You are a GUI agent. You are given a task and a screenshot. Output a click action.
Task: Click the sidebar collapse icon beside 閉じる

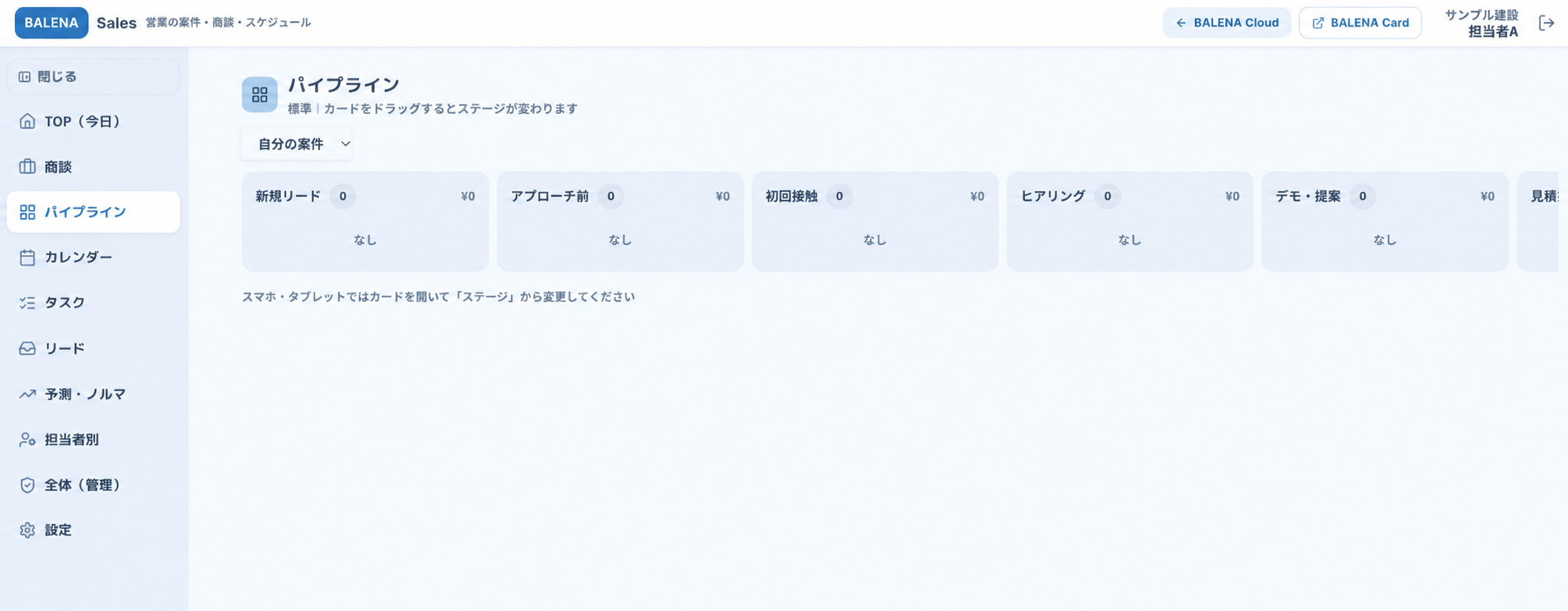tap(25, 76)
